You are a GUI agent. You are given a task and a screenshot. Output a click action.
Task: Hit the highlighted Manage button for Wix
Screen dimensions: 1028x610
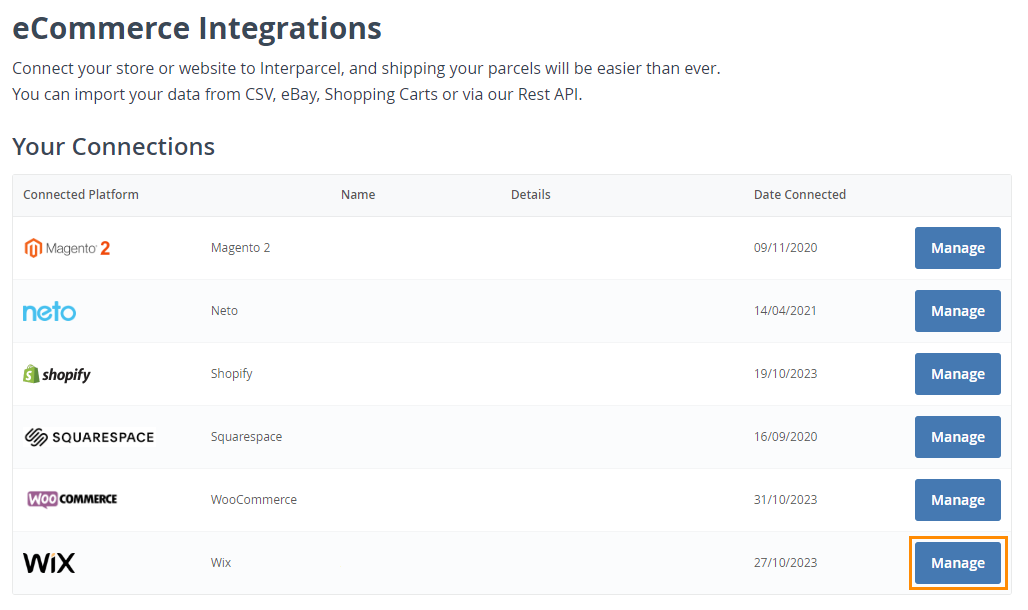(957, 563)
